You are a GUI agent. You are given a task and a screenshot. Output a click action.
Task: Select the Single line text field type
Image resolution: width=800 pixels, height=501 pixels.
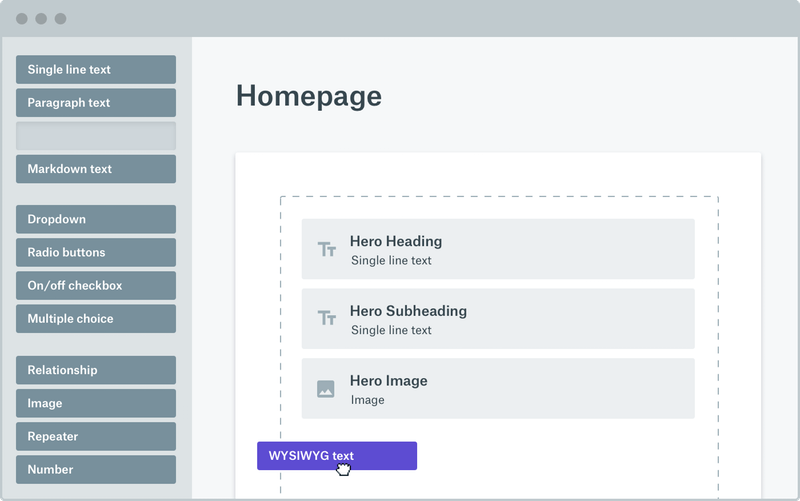[96, 69]
